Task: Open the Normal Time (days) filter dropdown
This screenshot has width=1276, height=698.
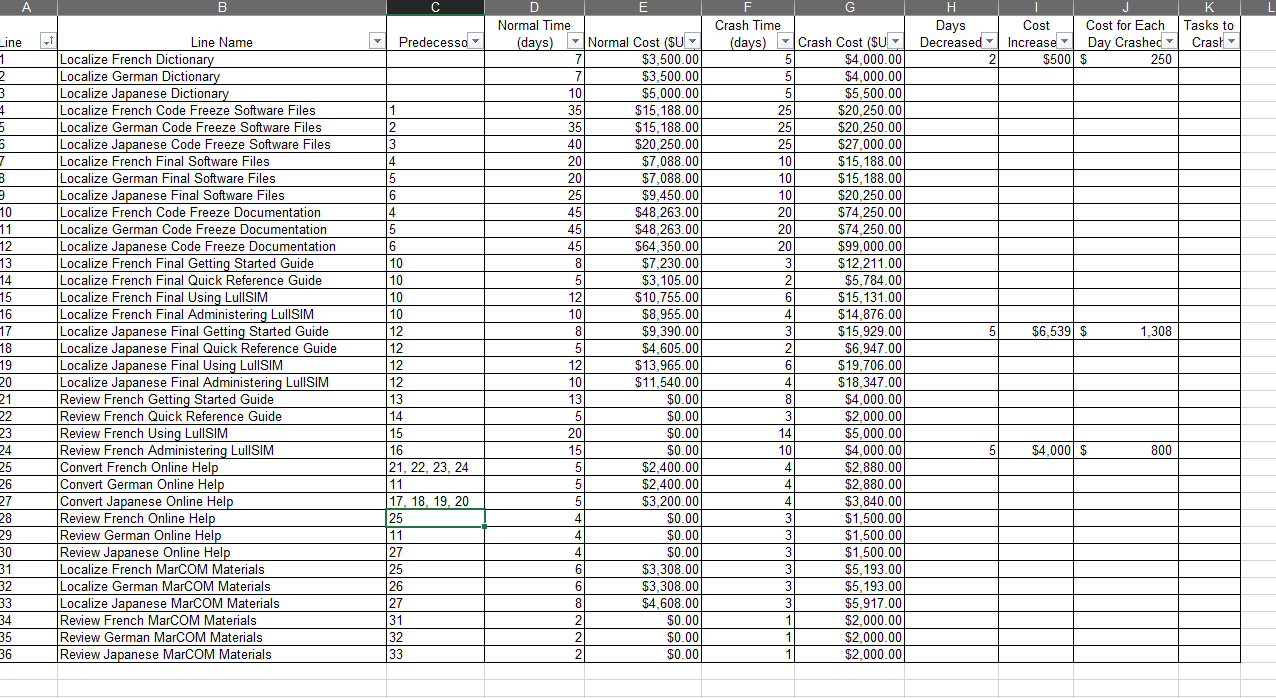Action: [573, 41]
